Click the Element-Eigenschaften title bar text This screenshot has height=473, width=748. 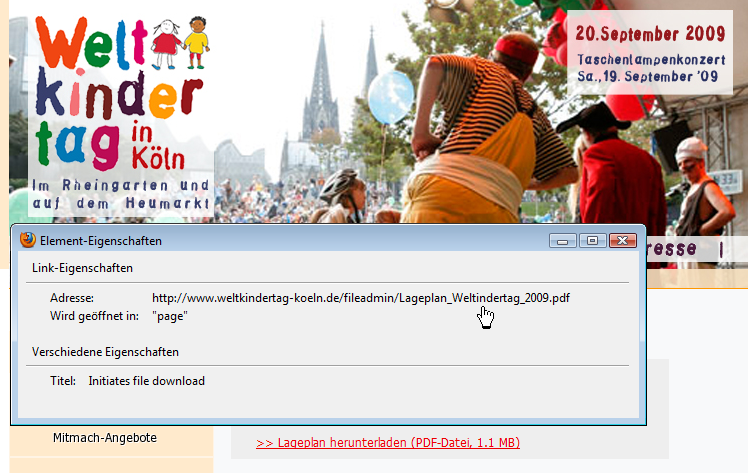[x=101, y=241]
